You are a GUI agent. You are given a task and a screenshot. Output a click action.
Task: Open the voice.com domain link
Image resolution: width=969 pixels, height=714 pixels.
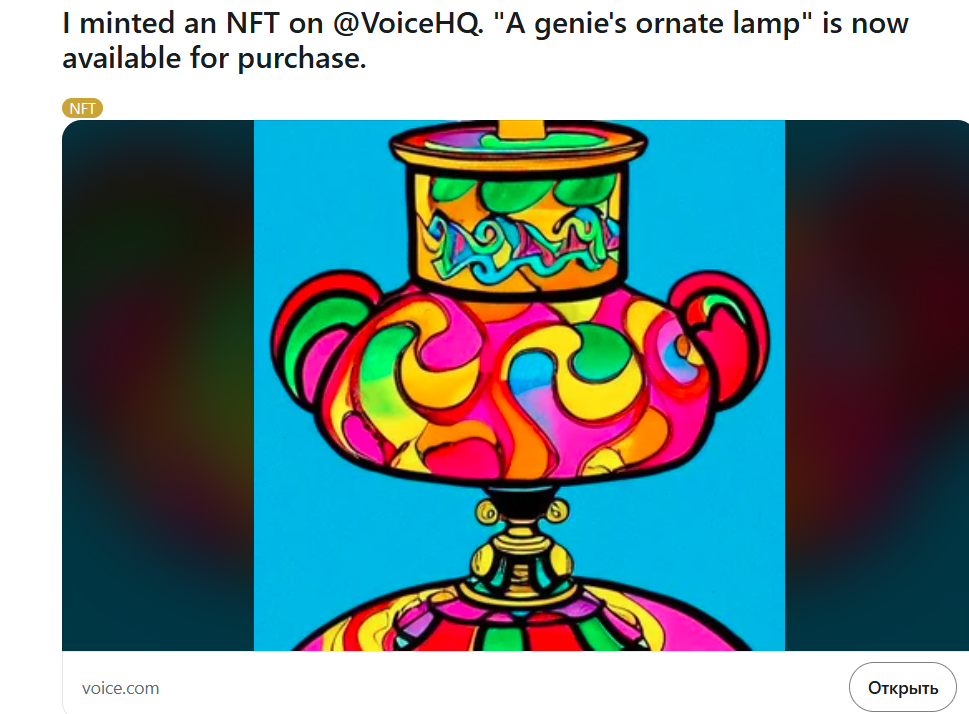(x=121, y=688)
